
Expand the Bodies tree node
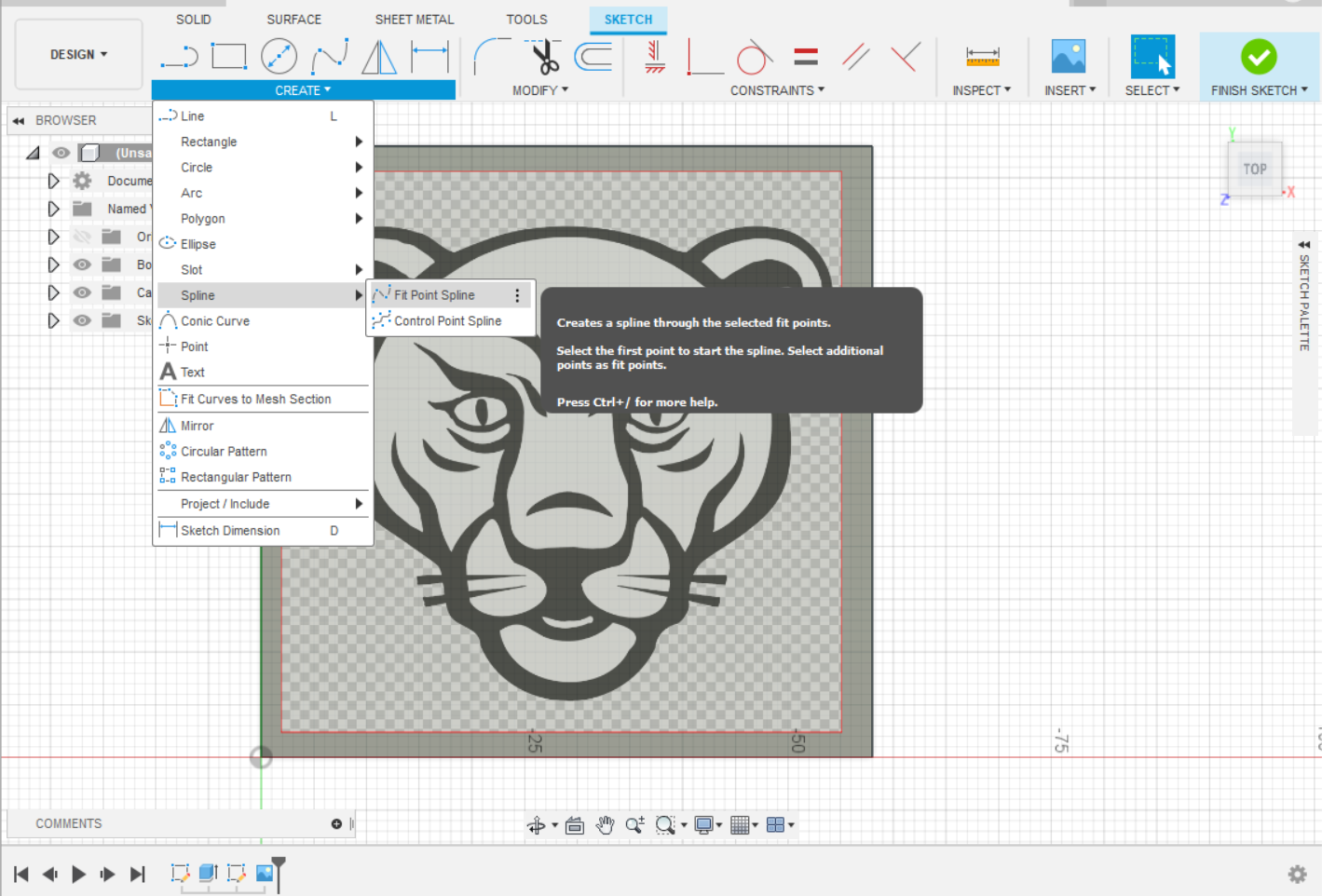tap(53, 265)
